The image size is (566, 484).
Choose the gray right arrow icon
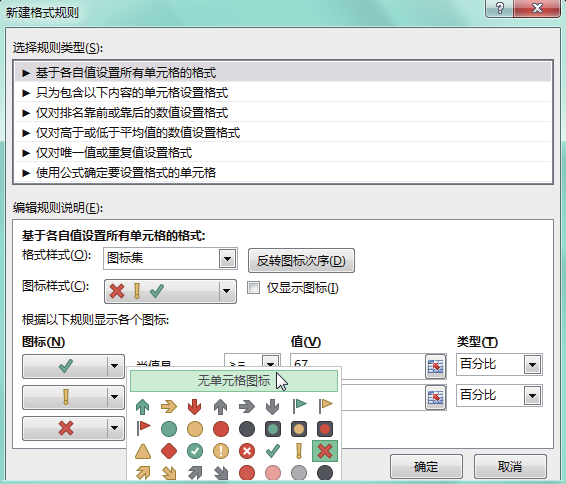[x=247, y=407]
